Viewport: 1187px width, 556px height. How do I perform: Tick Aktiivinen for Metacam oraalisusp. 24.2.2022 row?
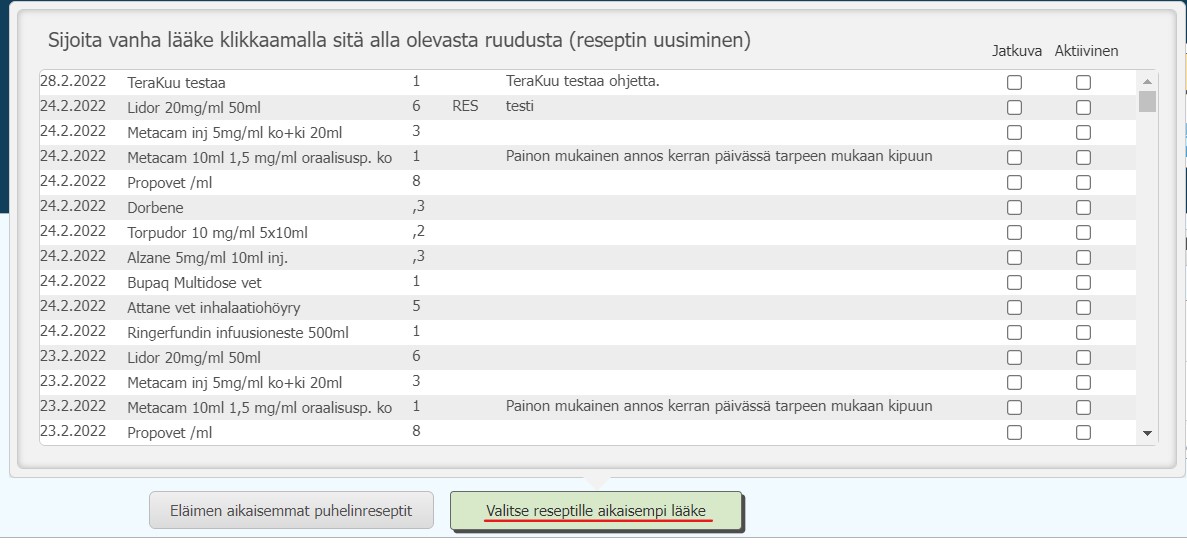point(1083,158)
